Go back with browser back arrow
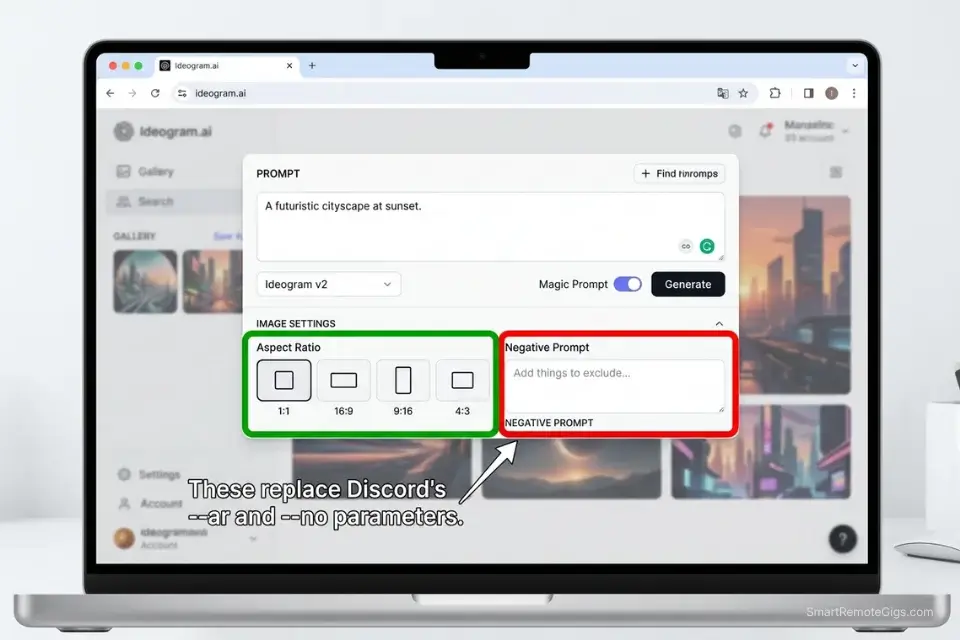The image size is (960, 640). click(110, 93)
